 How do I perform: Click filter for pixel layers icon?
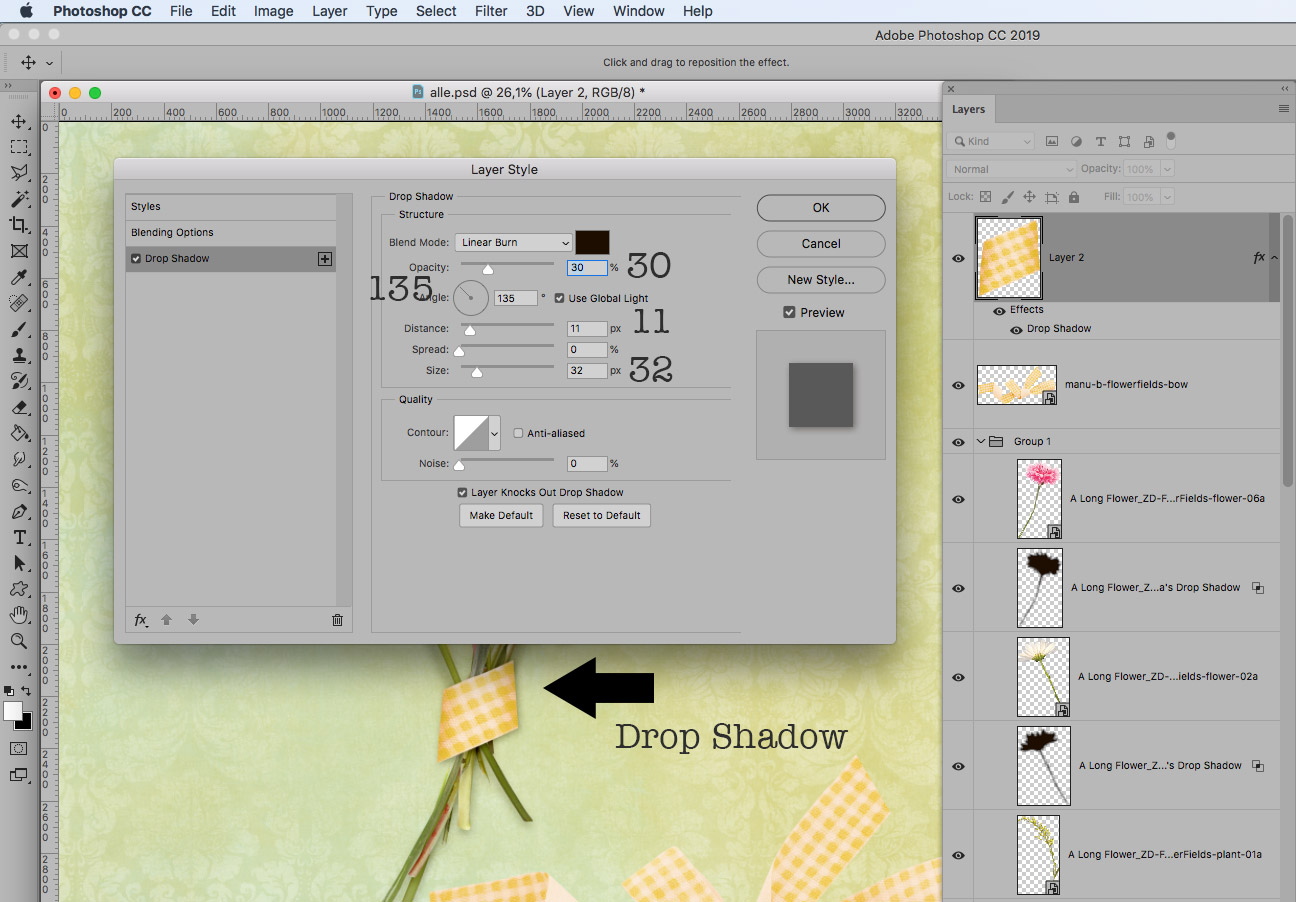click(x=1052, y=142)
